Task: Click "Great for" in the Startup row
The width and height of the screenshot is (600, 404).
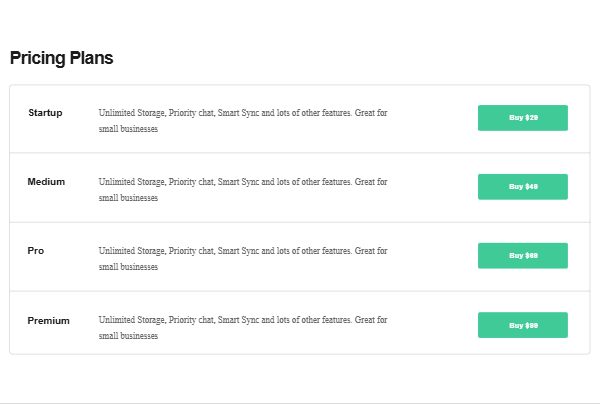Action: [371, 113]
